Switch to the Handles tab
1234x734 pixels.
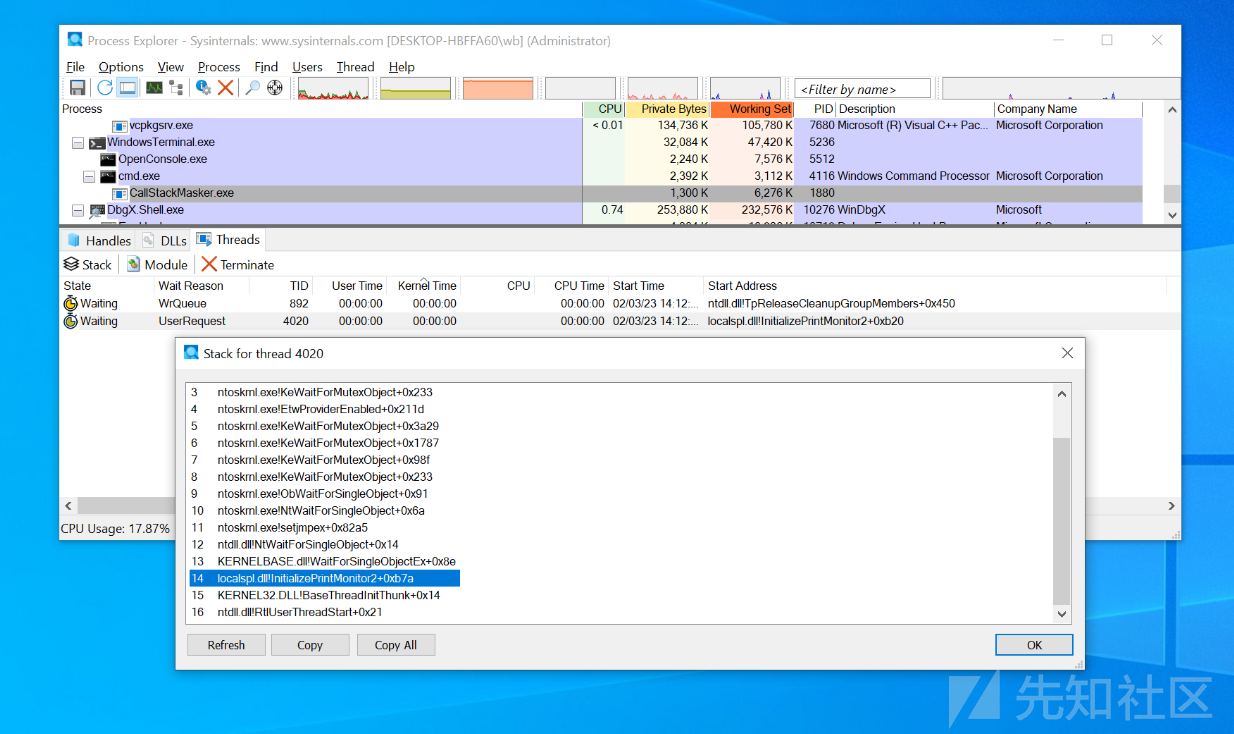click(99, 241)
